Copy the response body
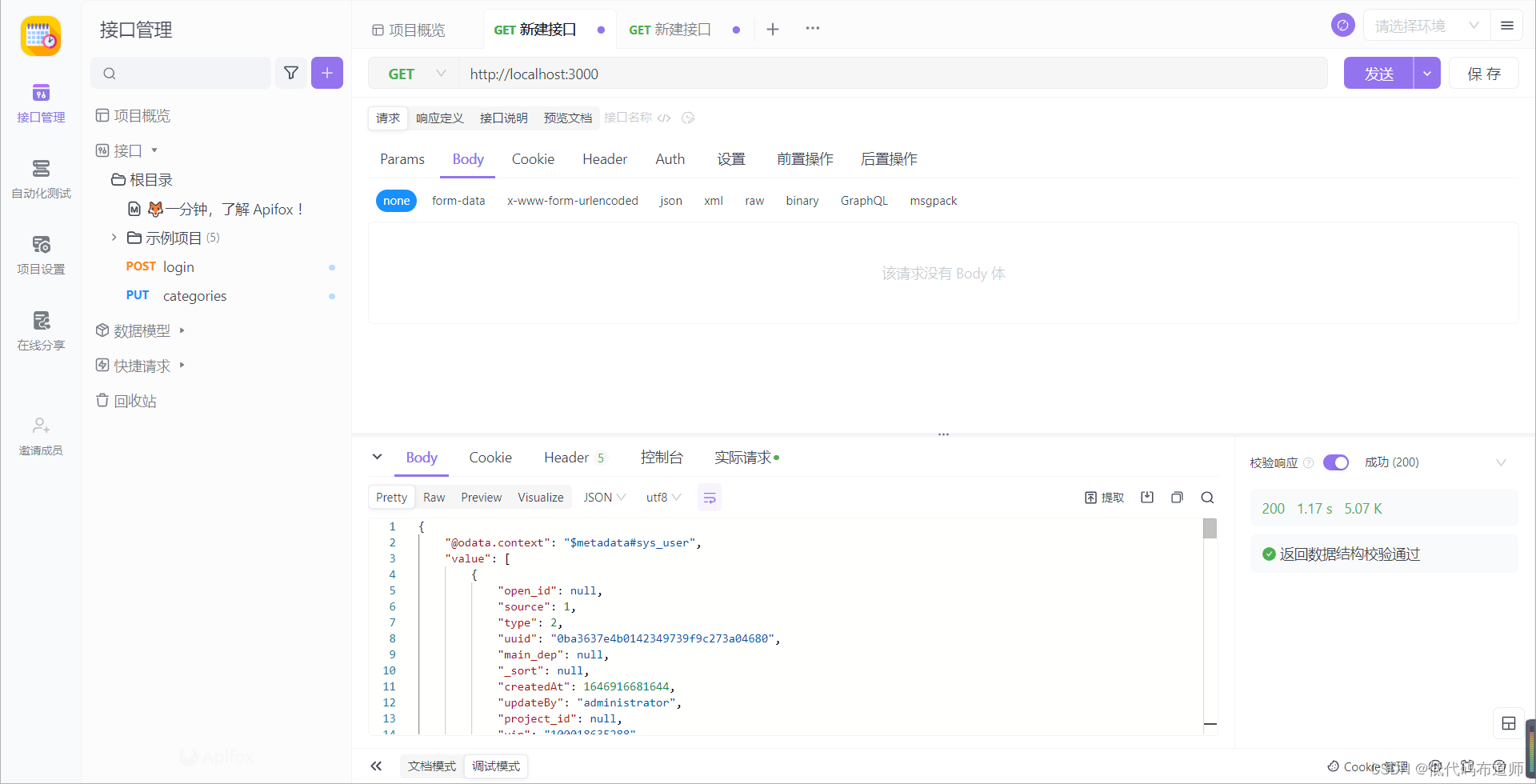 (1177, 498)
